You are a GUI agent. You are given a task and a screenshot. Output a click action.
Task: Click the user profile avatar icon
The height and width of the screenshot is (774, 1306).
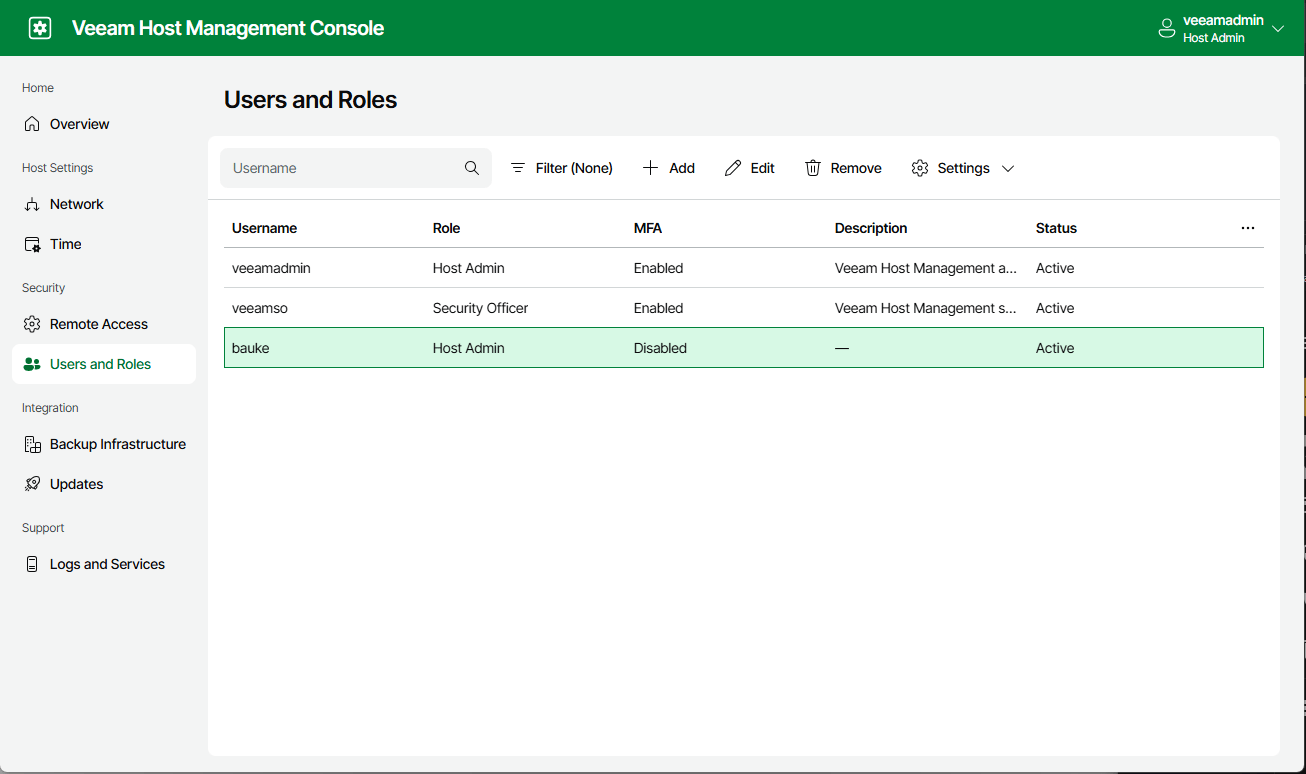(1166, 28)
